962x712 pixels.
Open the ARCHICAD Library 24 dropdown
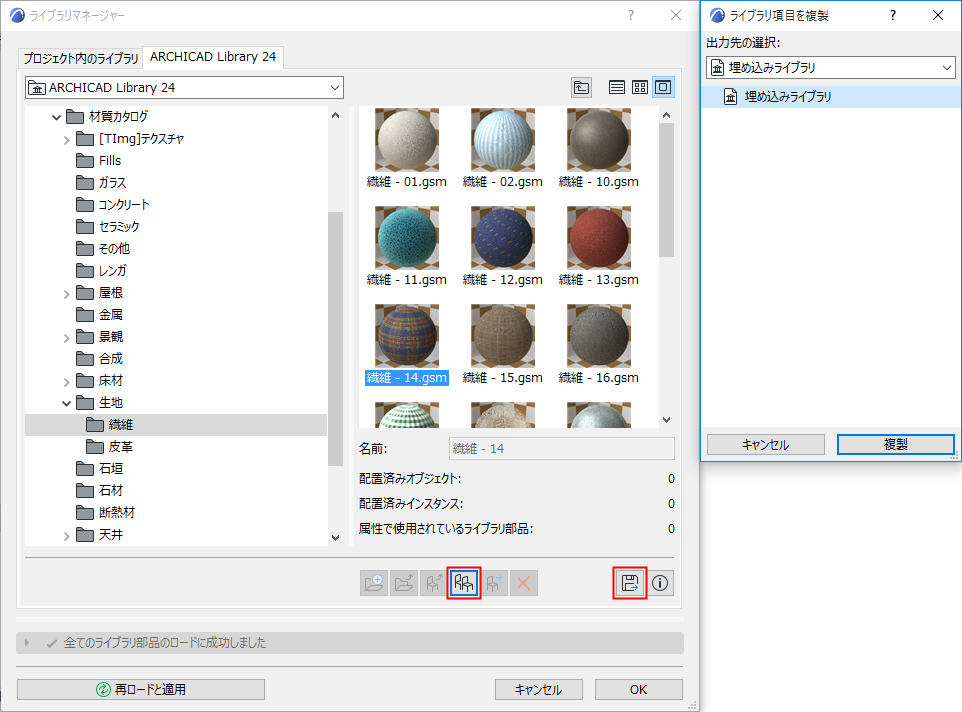click(x=184, y=88)
